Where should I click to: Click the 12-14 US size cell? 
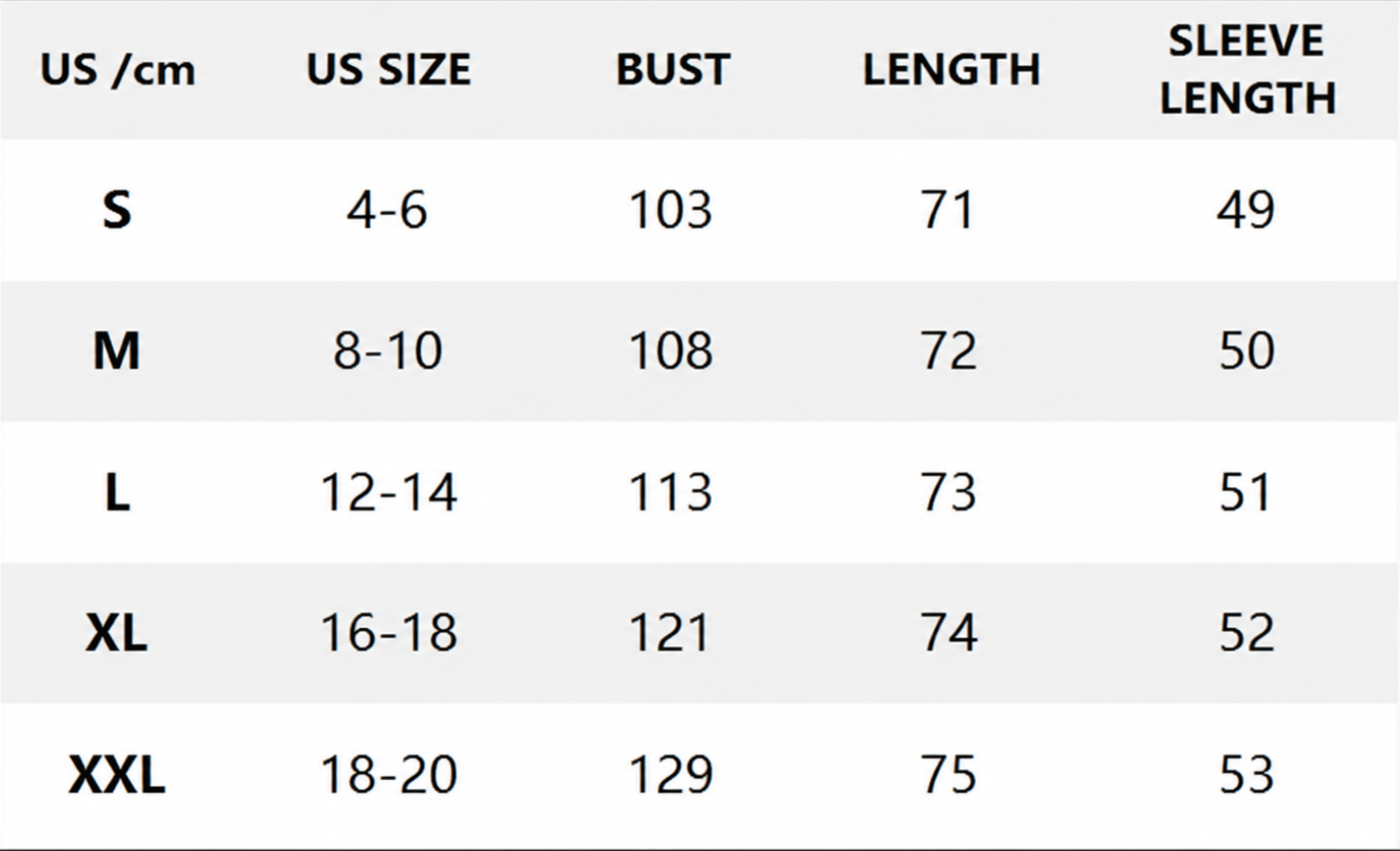389,493
